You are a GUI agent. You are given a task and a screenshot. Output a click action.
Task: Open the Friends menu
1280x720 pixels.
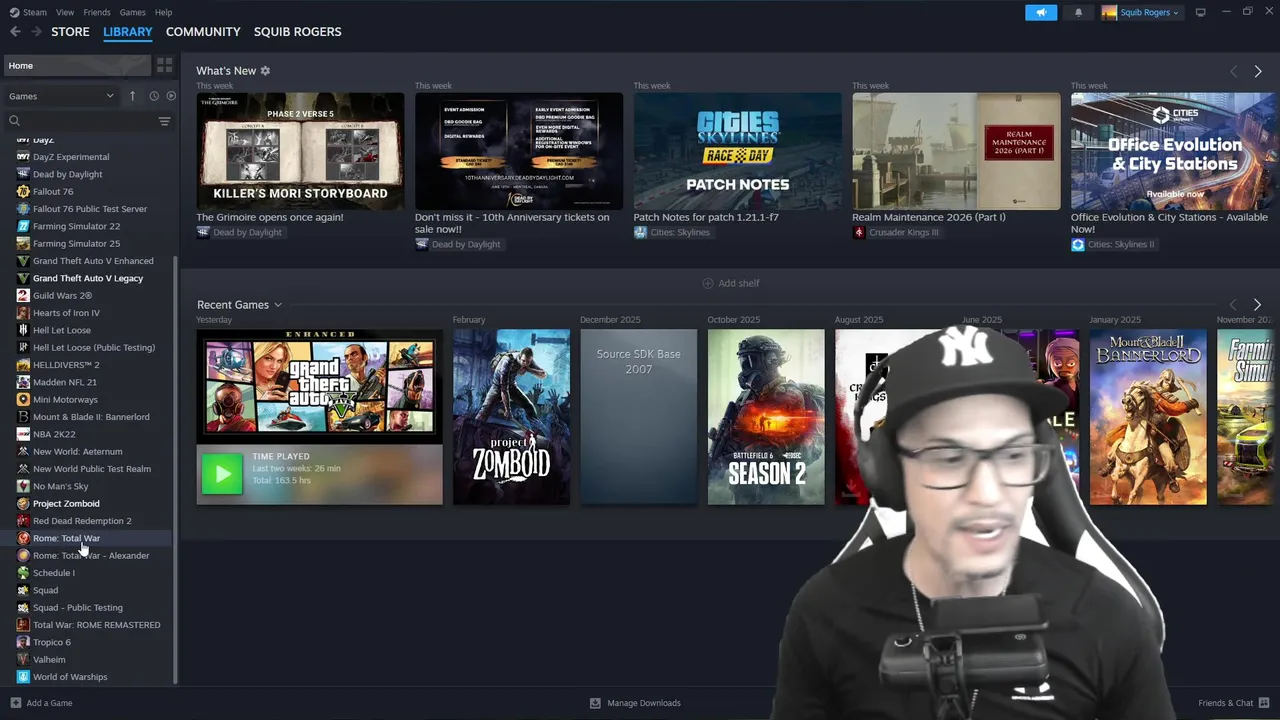click(97, 12)
